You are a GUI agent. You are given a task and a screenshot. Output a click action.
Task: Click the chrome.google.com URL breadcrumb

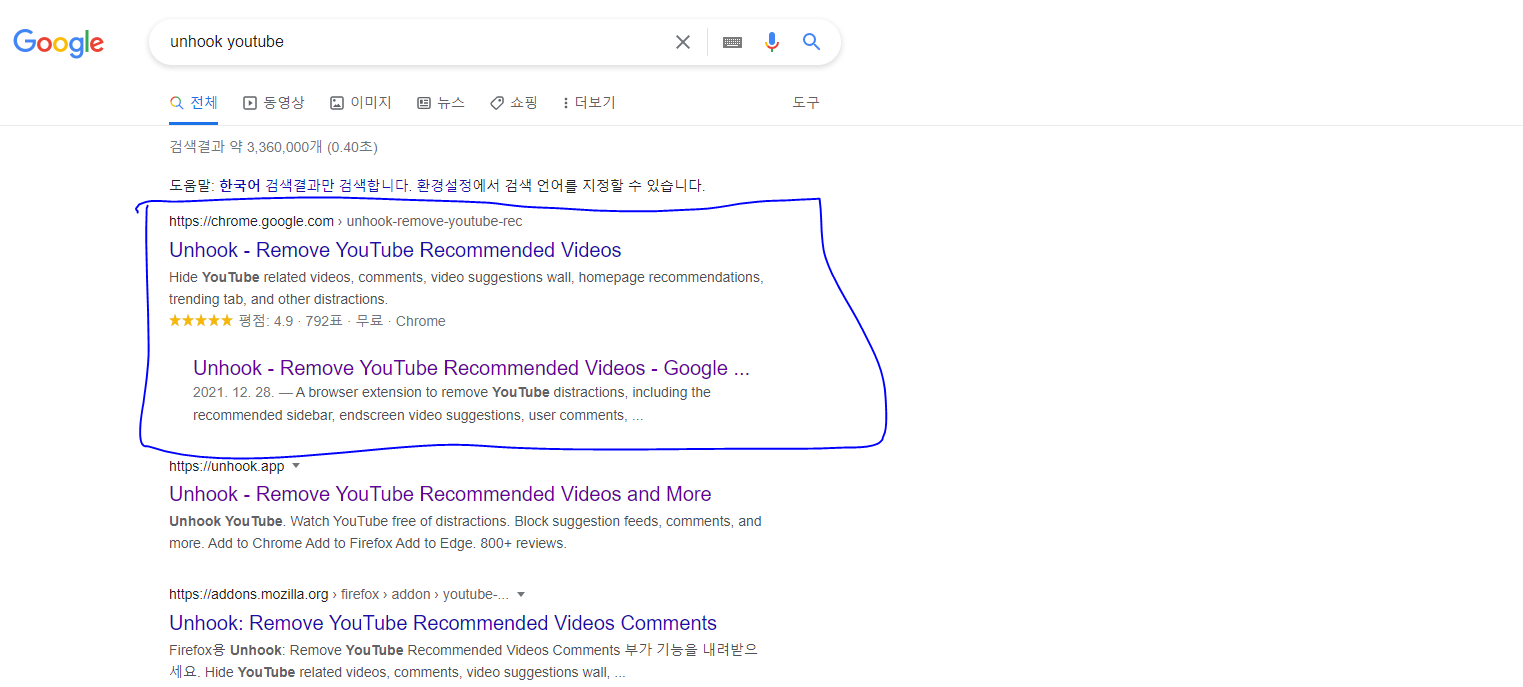[345, 221]
